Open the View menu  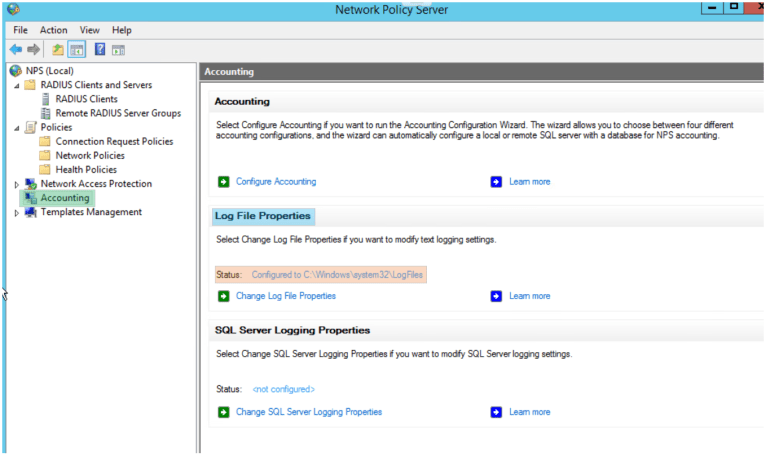point(90,30)
